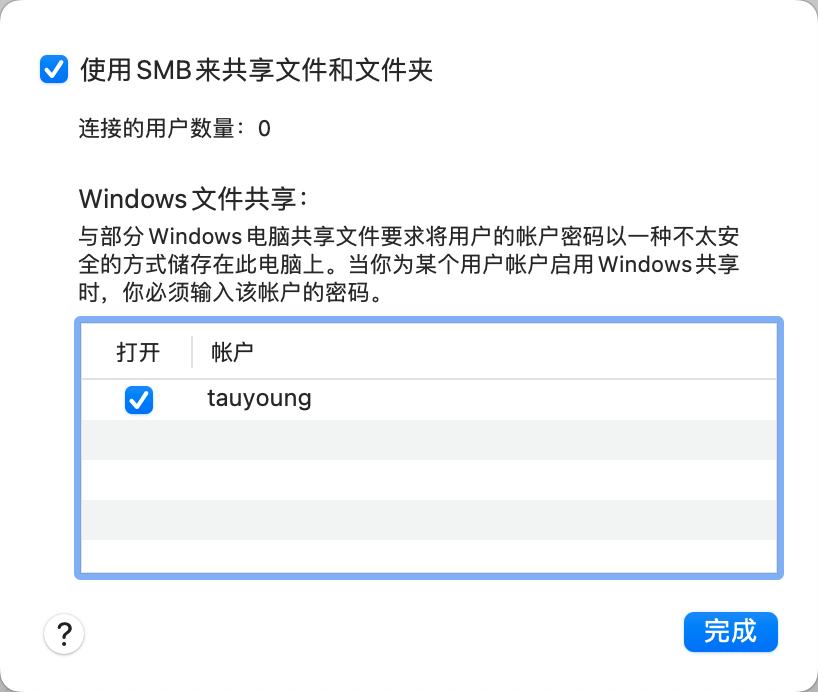Open help for Windows file sharing

[64, 634]
